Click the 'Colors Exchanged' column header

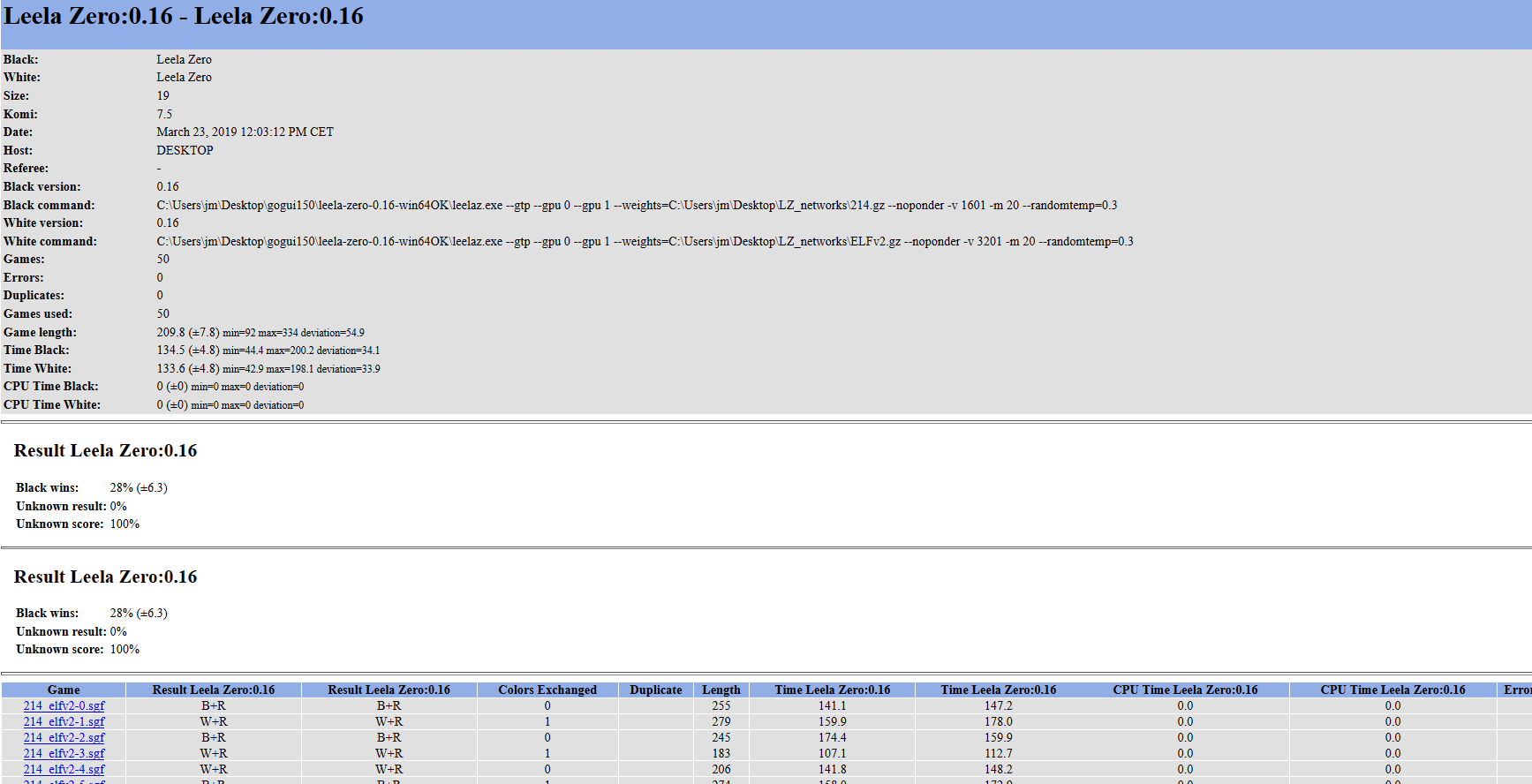547,690
